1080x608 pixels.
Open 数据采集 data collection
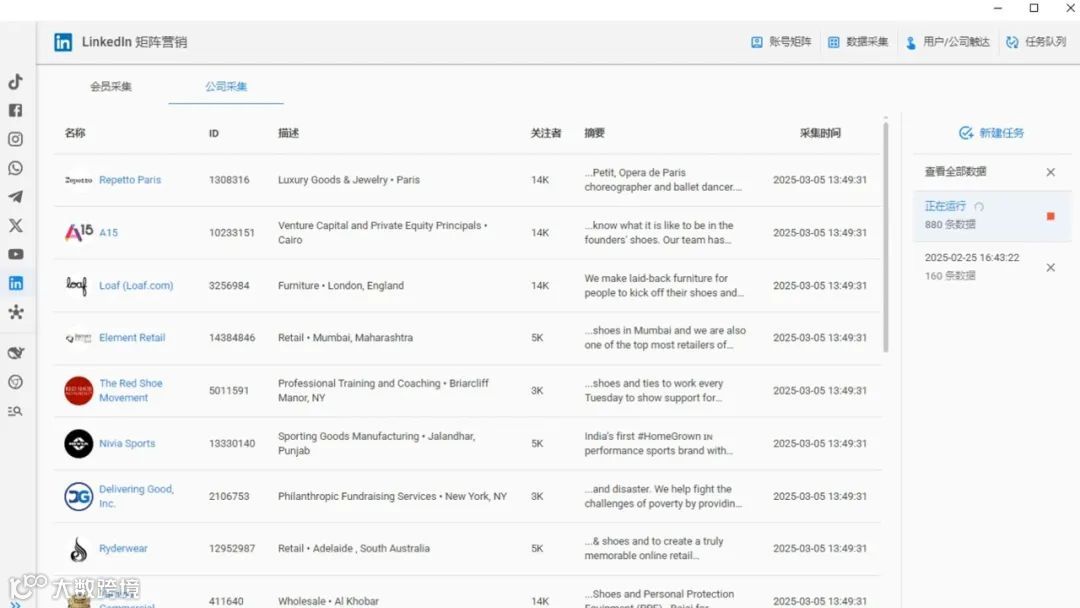click(x=858, y=42)
